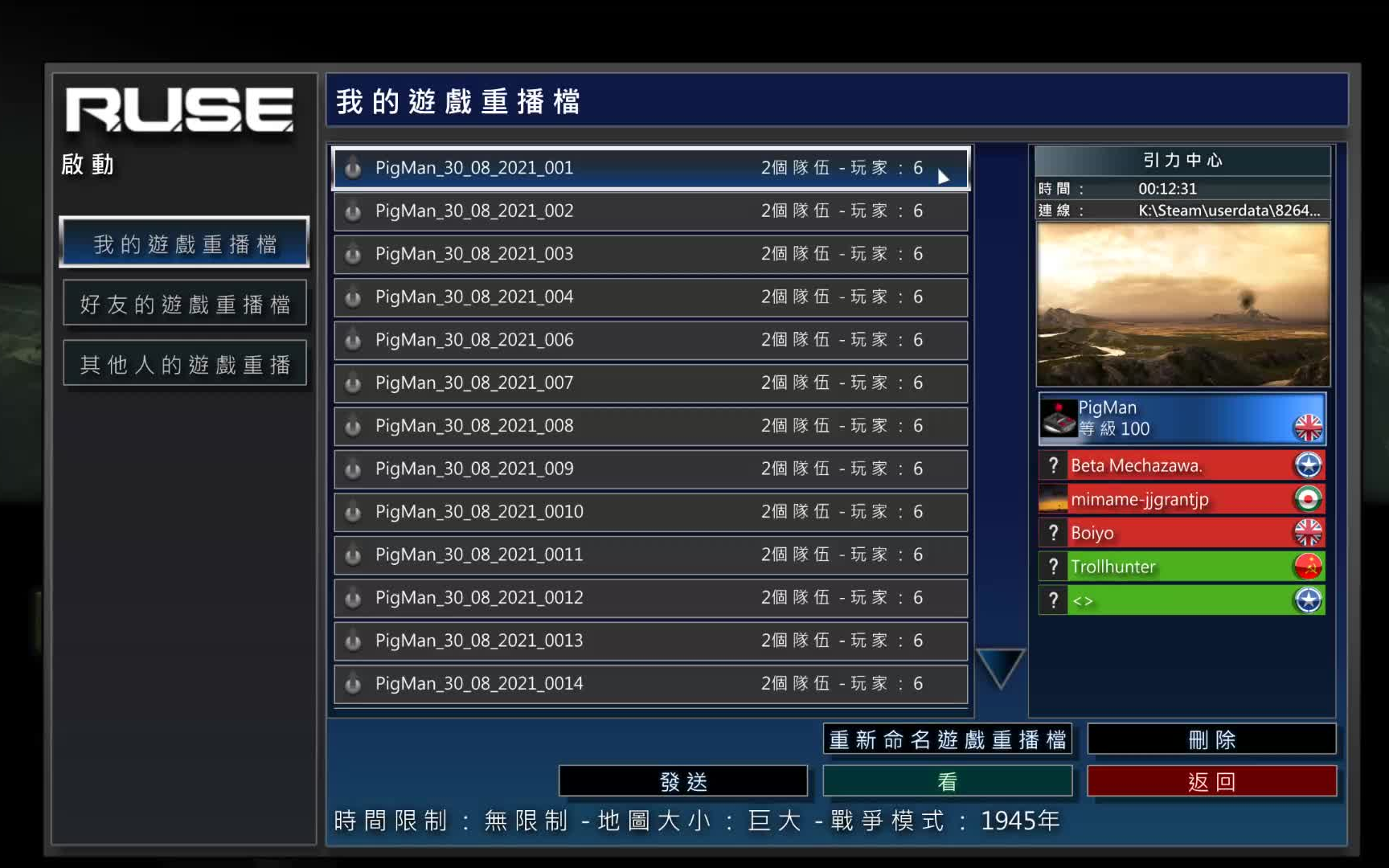Click the map title 引力中心
This screenshot has width=1389, height=868.
[1182, 160]
